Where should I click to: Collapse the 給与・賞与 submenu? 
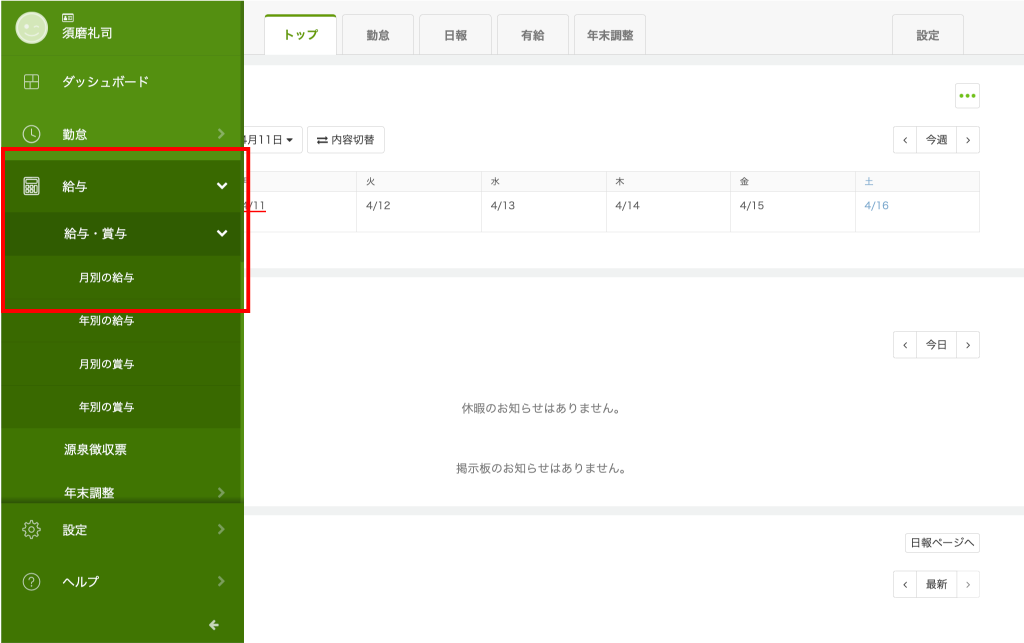point(222,234)
